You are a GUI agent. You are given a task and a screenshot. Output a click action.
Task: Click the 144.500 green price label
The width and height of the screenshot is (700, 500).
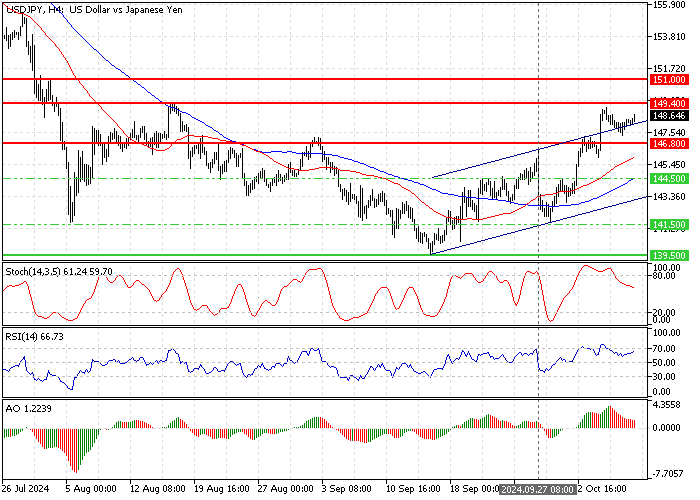coord(669,179)
